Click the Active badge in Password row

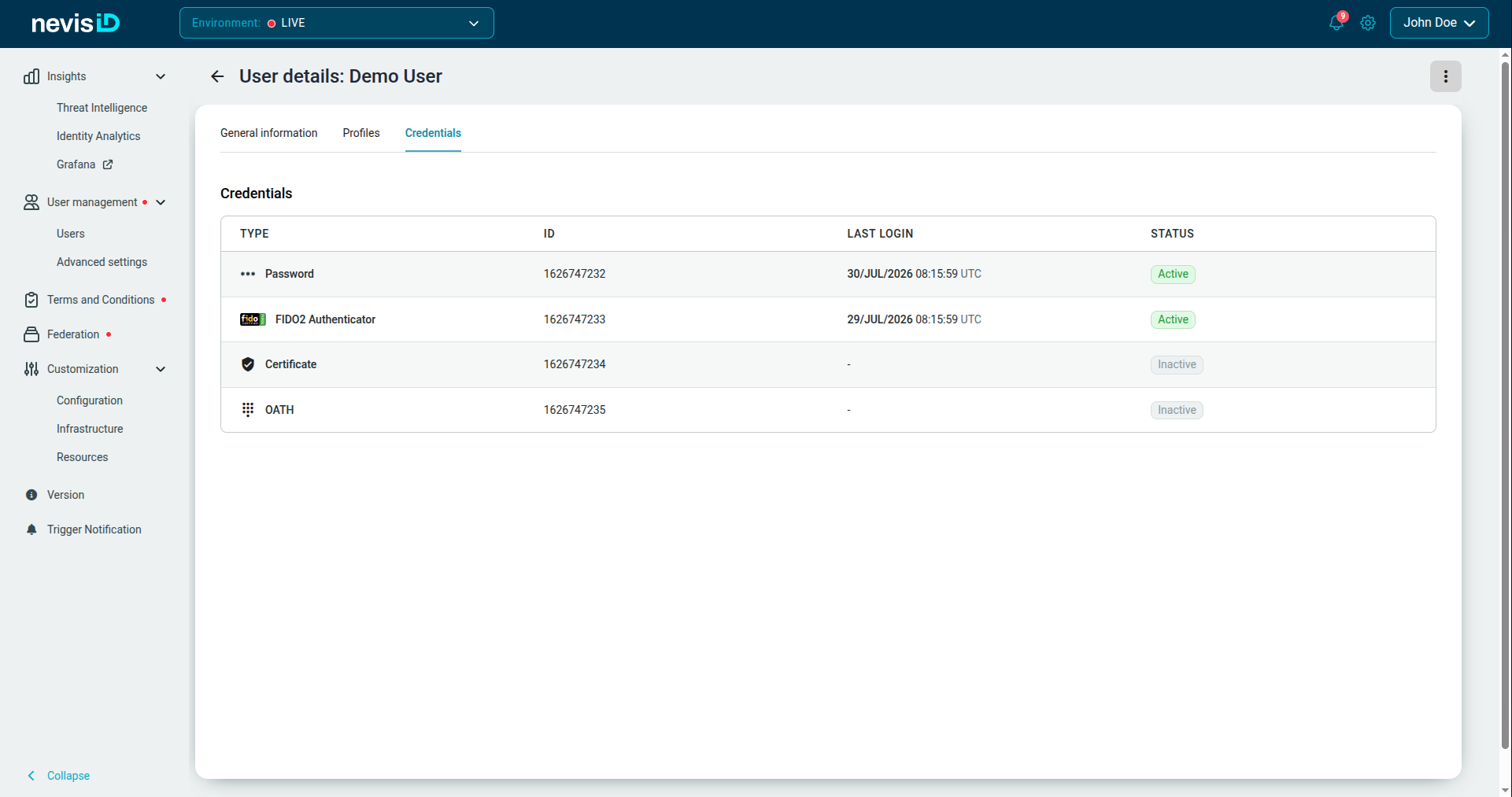click(x=1173, y=274)
